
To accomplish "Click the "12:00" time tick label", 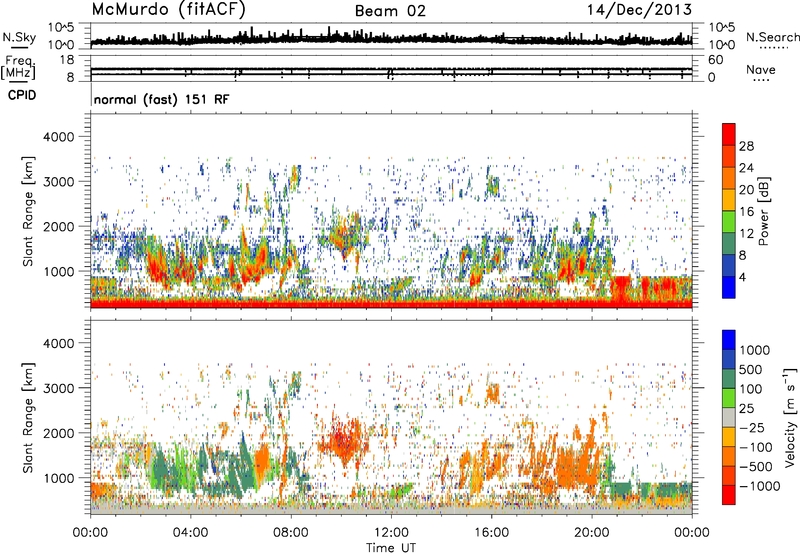I will click(391, 533).
